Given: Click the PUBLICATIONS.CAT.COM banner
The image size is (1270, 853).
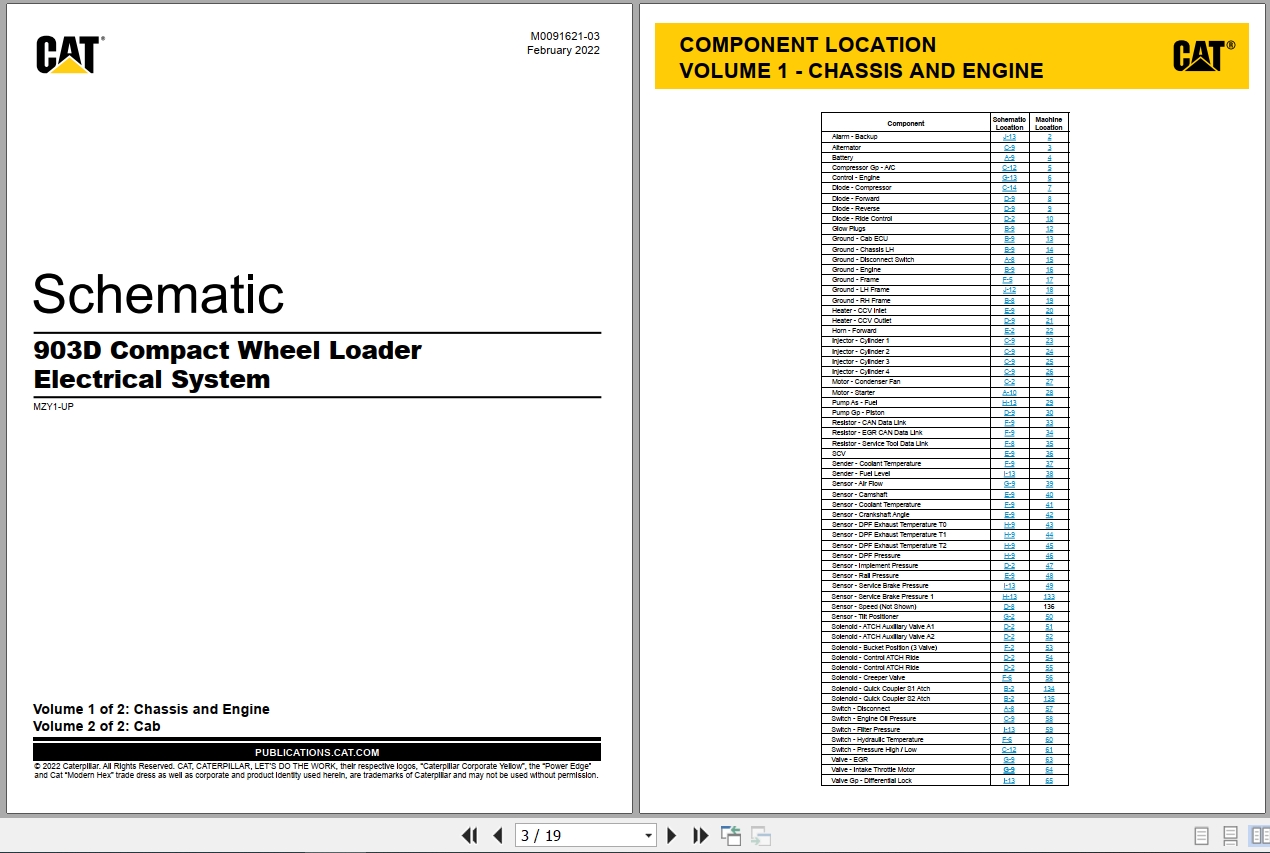Looking at the screenshot, I should click(x=317, y=752).
